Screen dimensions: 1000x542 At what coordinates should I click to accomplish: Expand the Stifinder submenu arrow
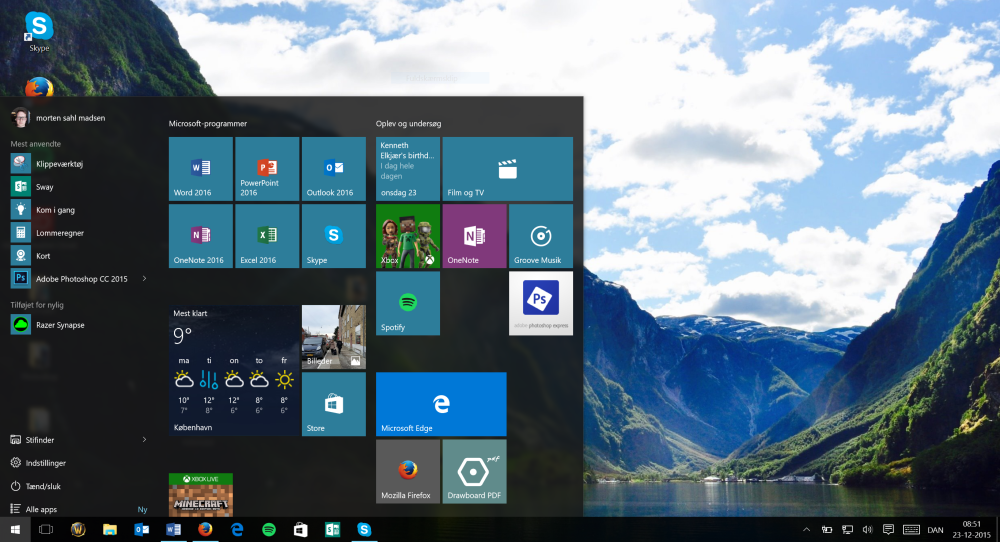145,439
